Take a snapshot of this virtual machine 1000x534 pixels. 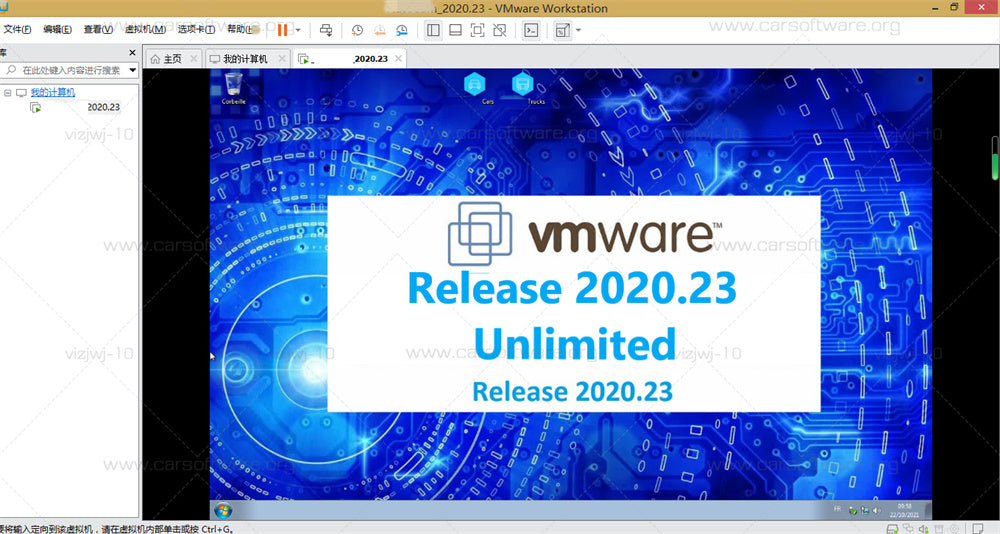[357, 30]
